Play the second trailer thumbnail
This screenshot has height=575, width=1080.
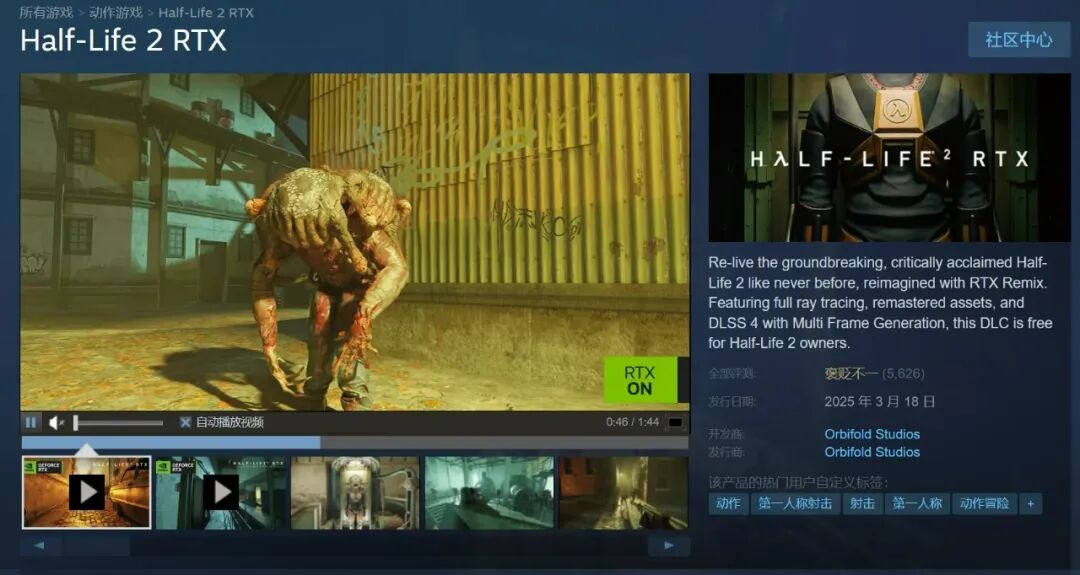point(221,492)
